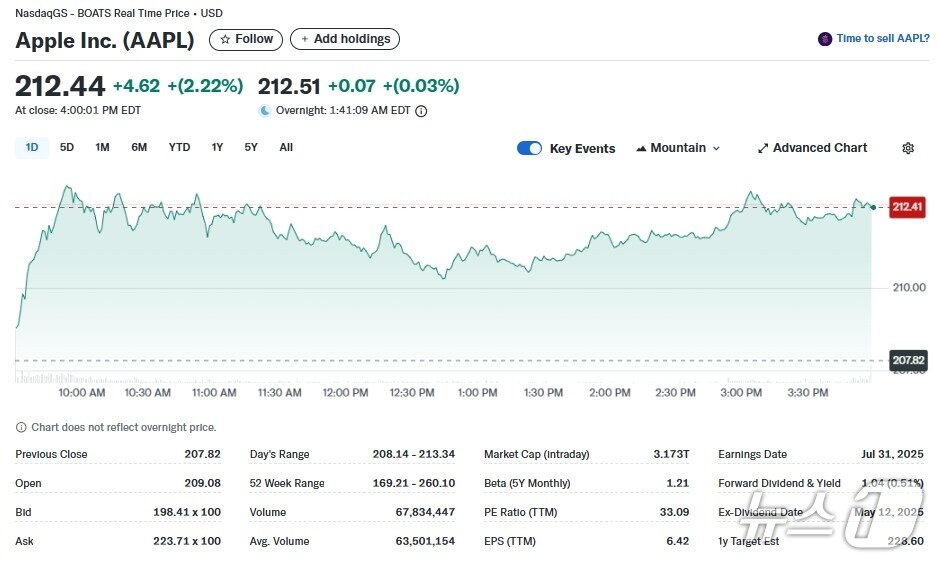Select the All time range
Viewport: 937px width, 562px height.
(286, 148)
